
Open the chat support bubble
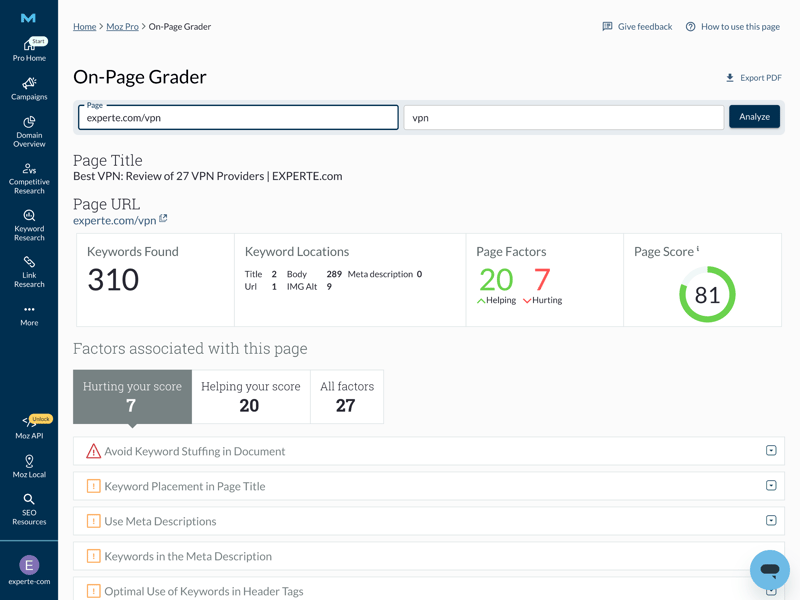click(x=769, y=569)
